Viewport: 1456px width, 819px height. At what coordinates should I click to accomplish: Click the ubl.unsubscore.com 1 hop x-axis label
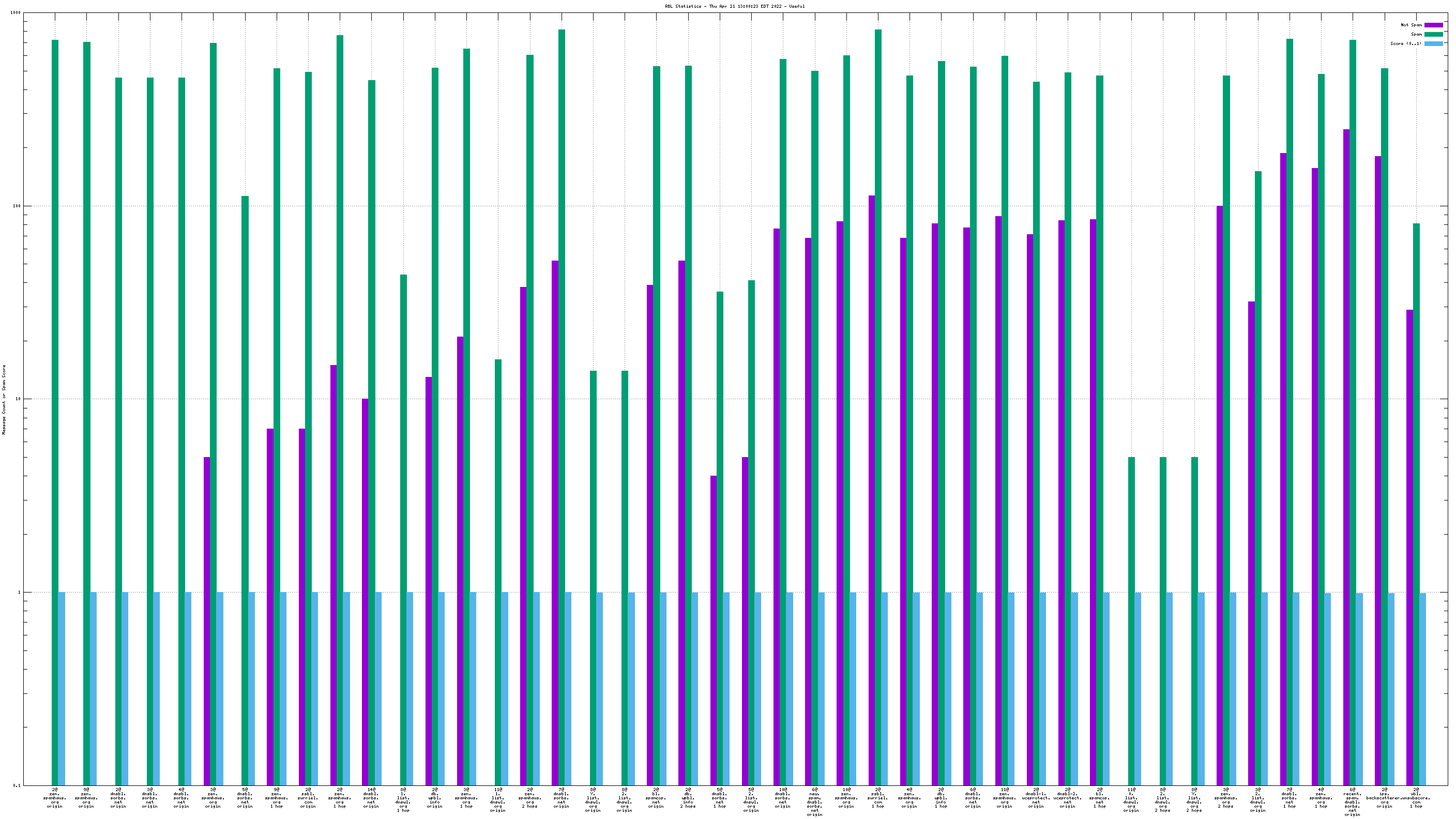(x=1416, y=797)
